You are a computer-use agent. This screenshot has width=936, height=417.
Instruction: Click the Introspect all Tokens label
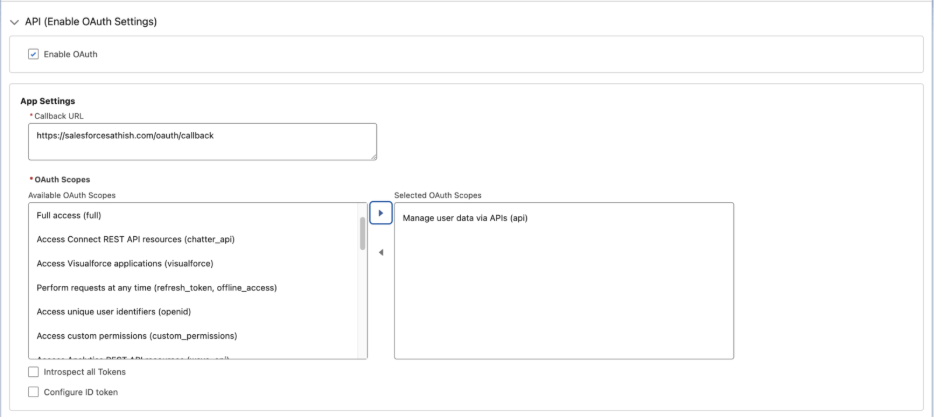(84, 372)
